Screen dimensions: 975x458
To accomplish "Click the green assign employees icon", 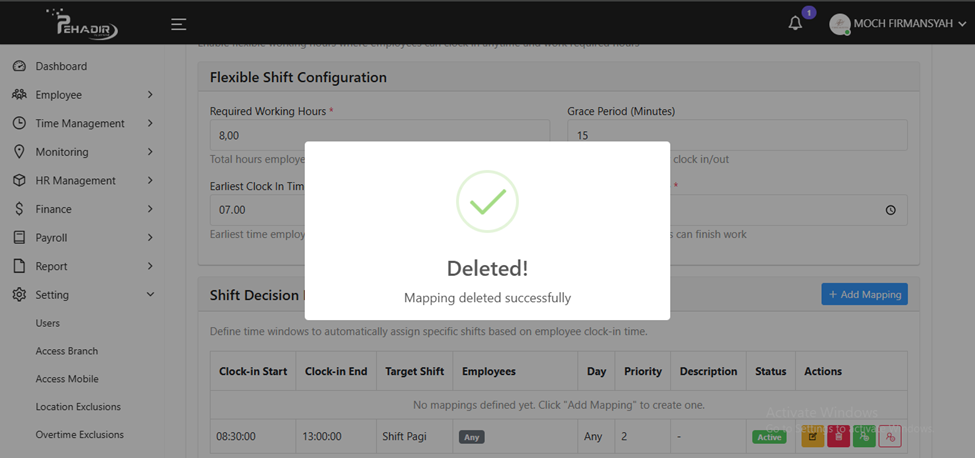I will (864, 436).
